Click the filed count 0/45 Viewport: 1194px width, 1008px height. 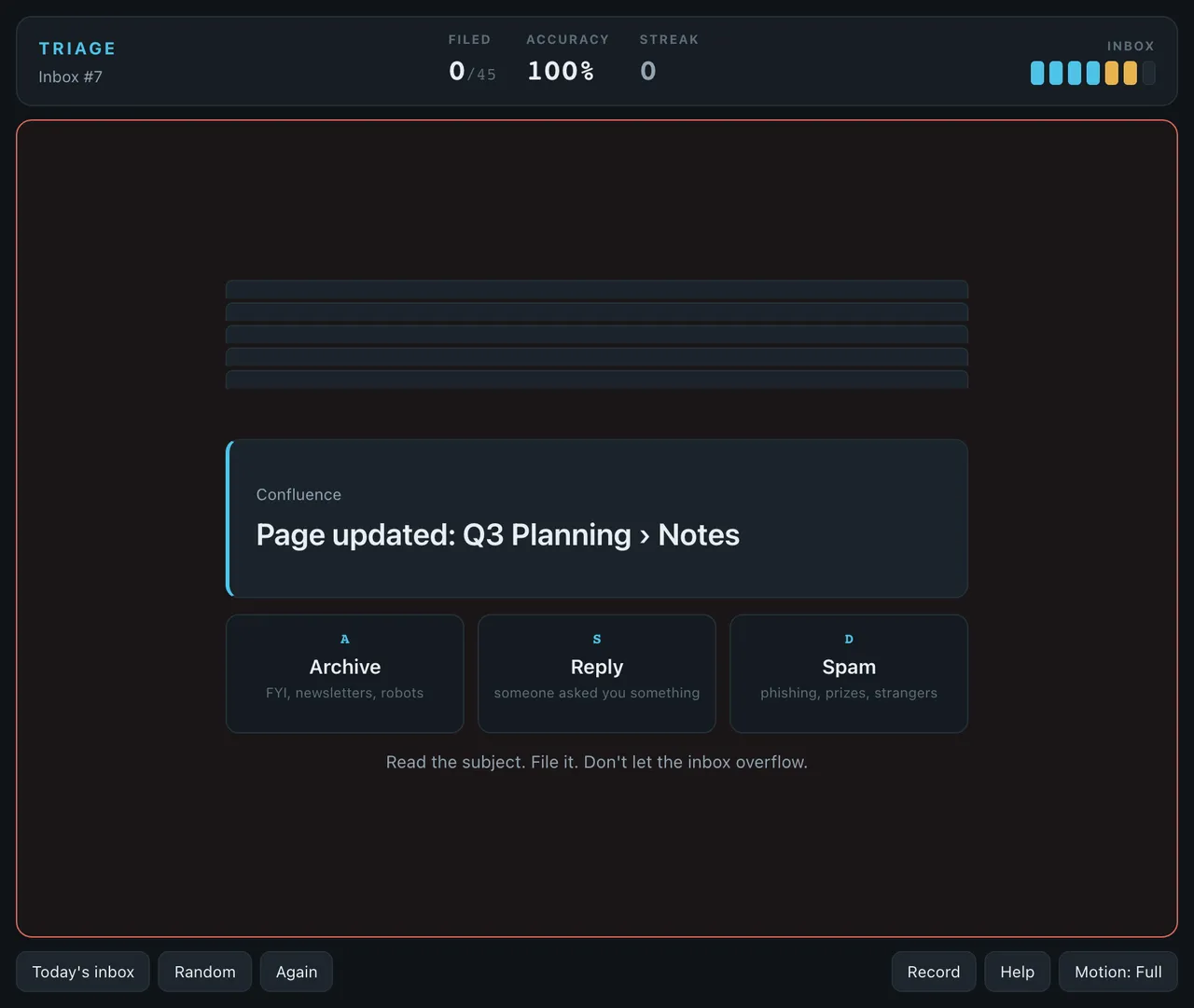click(x=472, y=71)
